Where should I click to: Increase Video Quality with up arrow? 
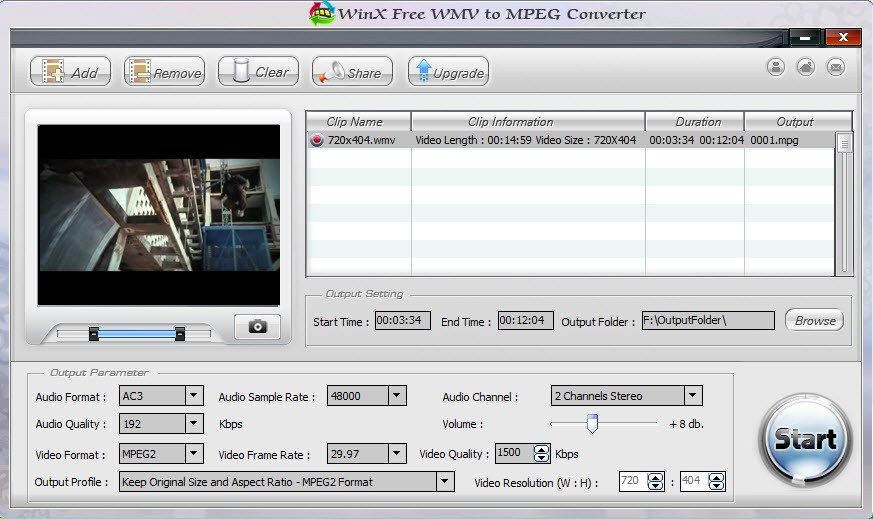tap(541, 449)
